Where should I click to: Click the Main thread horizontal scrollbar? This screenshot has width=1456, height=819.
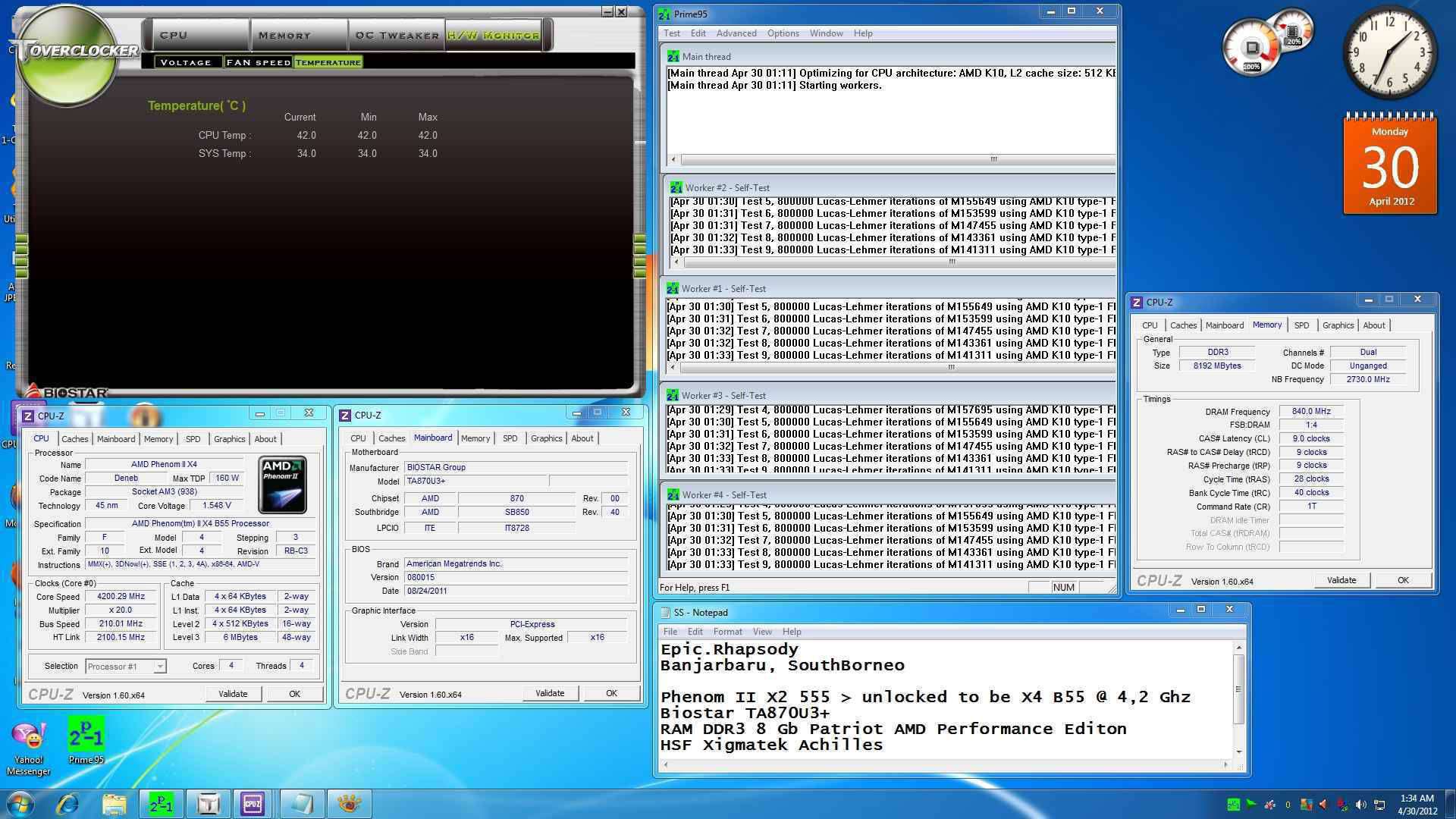tap(893, 159)
